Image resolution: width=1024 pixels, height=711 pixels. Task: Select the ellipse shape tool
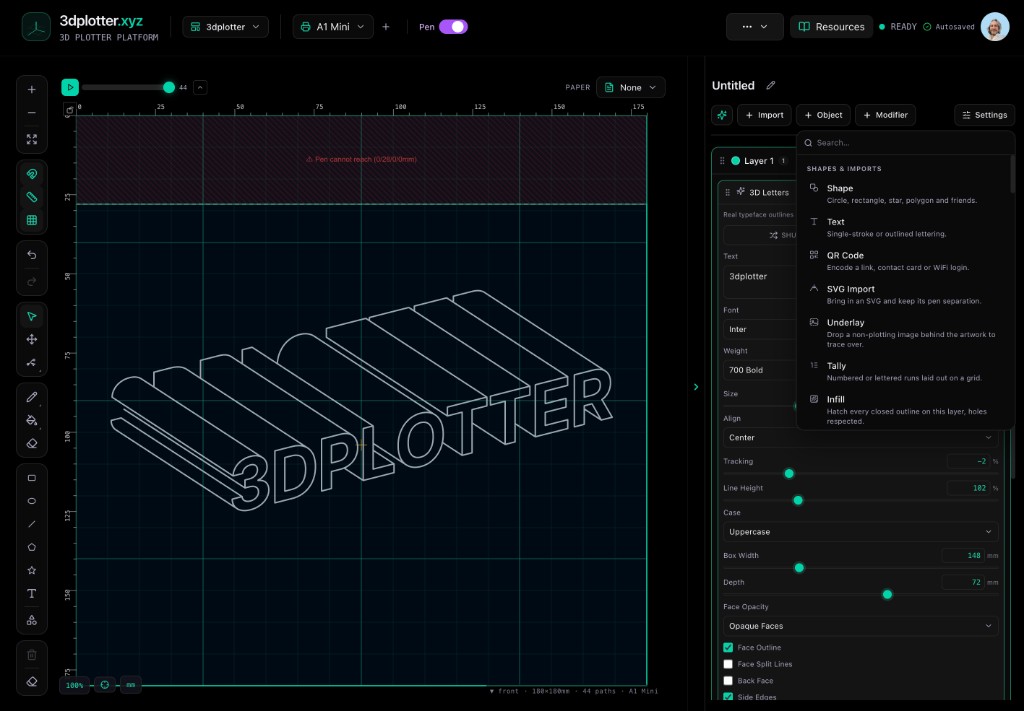[x=31, y=501]
